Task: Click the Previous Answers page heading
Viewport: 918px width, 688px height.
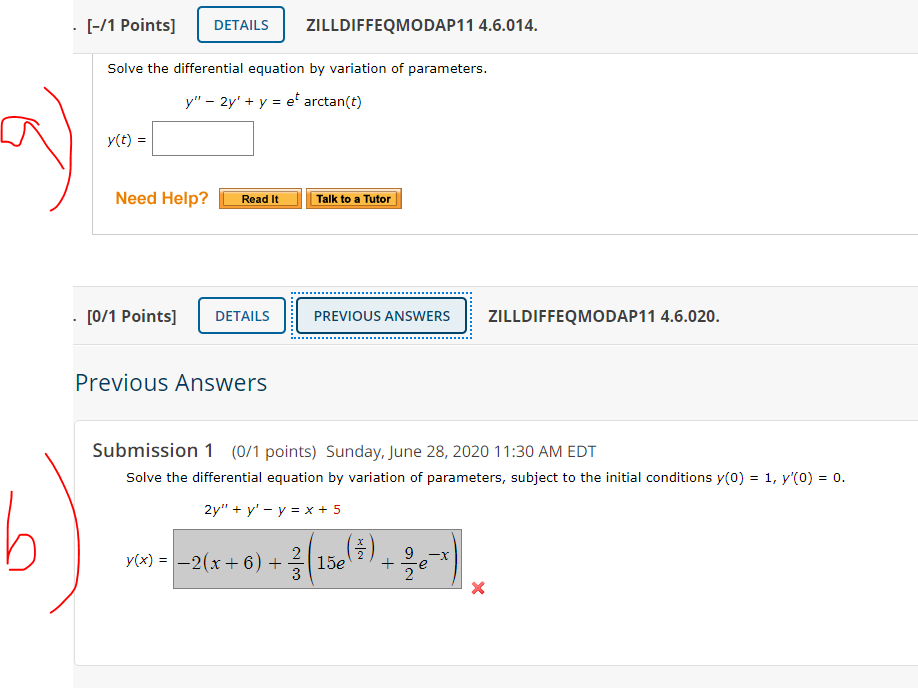Action: coord(171,382)
